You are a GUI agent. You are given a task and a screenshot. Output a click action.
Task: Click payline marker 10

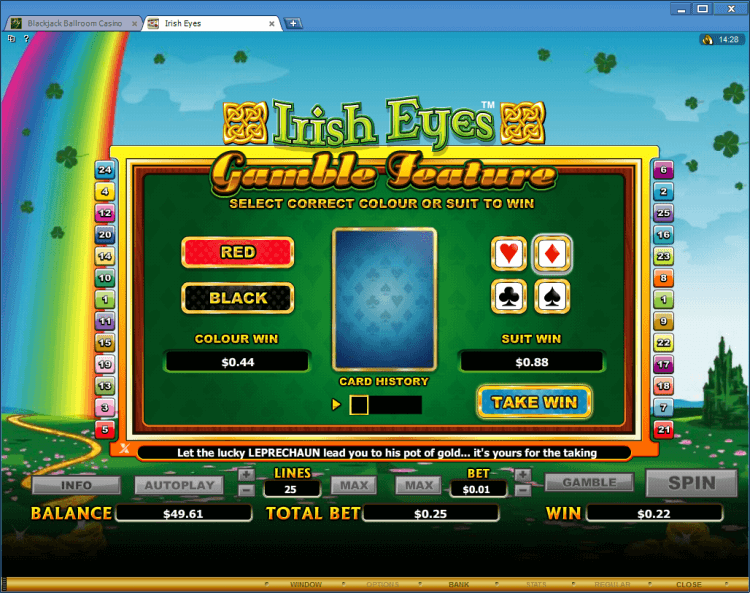tap(105, 277)
